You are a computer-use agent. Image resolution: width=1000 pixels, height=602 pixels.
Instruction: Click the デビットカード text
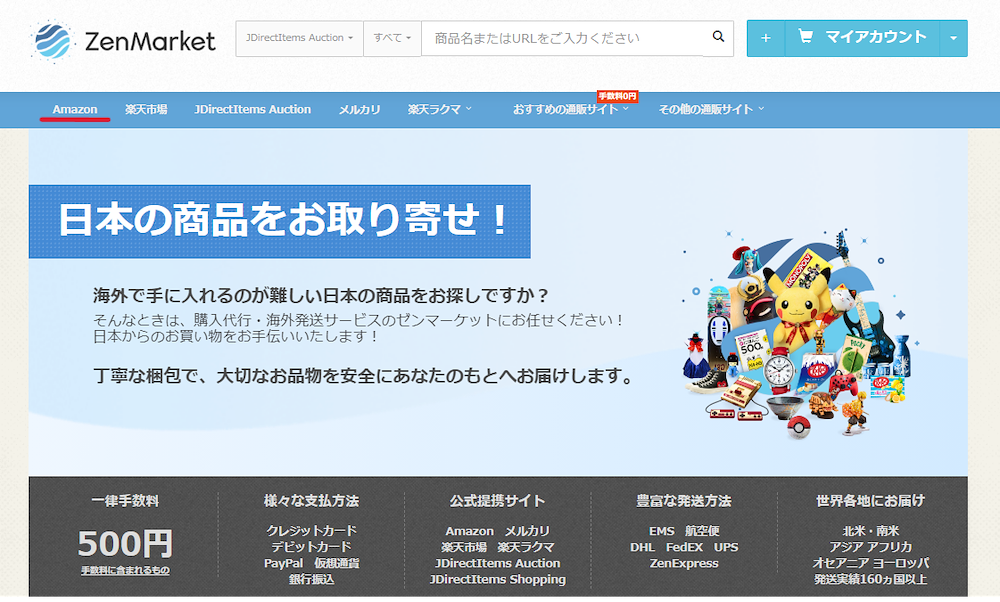(x=311, y=547)
